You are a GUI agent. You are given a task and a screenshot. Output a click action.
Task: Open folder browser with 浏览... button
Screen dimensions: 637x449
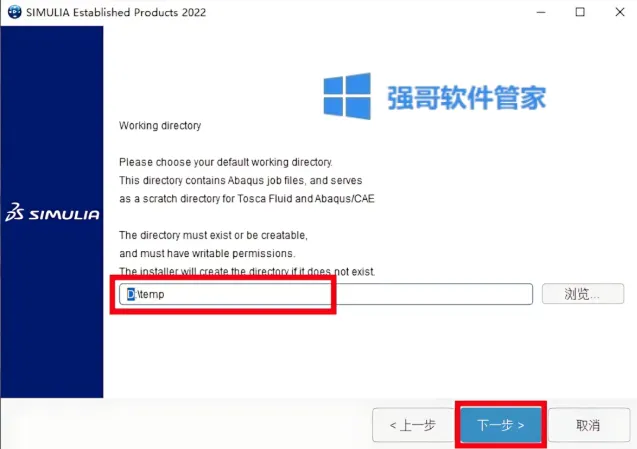click(x=583, y=294)
